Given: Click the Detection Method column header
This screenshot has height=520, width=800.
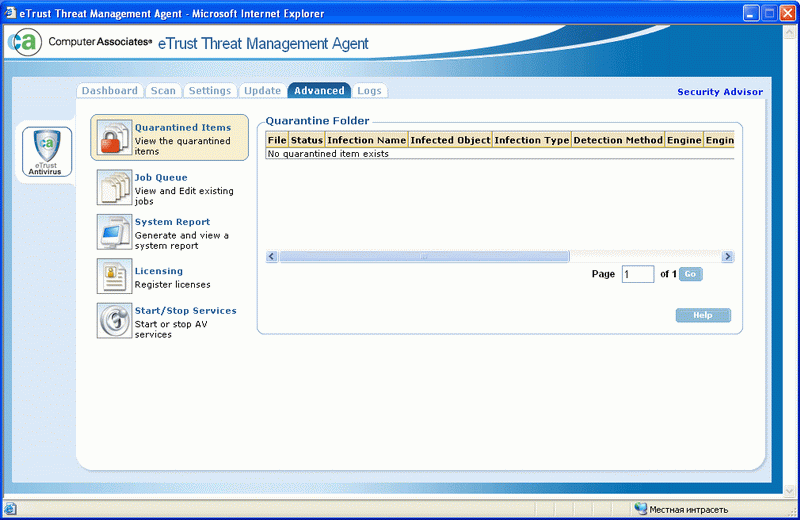Looking at the screenshot, I should (618, 140).
